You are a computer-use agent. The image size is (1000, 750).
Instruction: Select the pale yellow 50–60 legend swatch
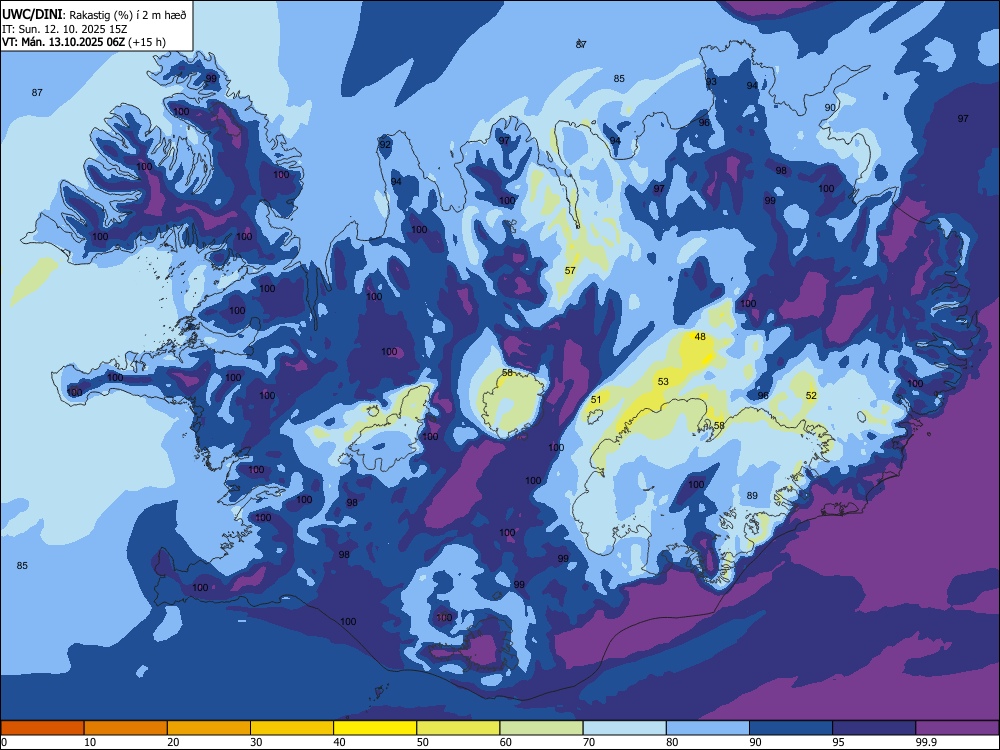click(459, 728)
